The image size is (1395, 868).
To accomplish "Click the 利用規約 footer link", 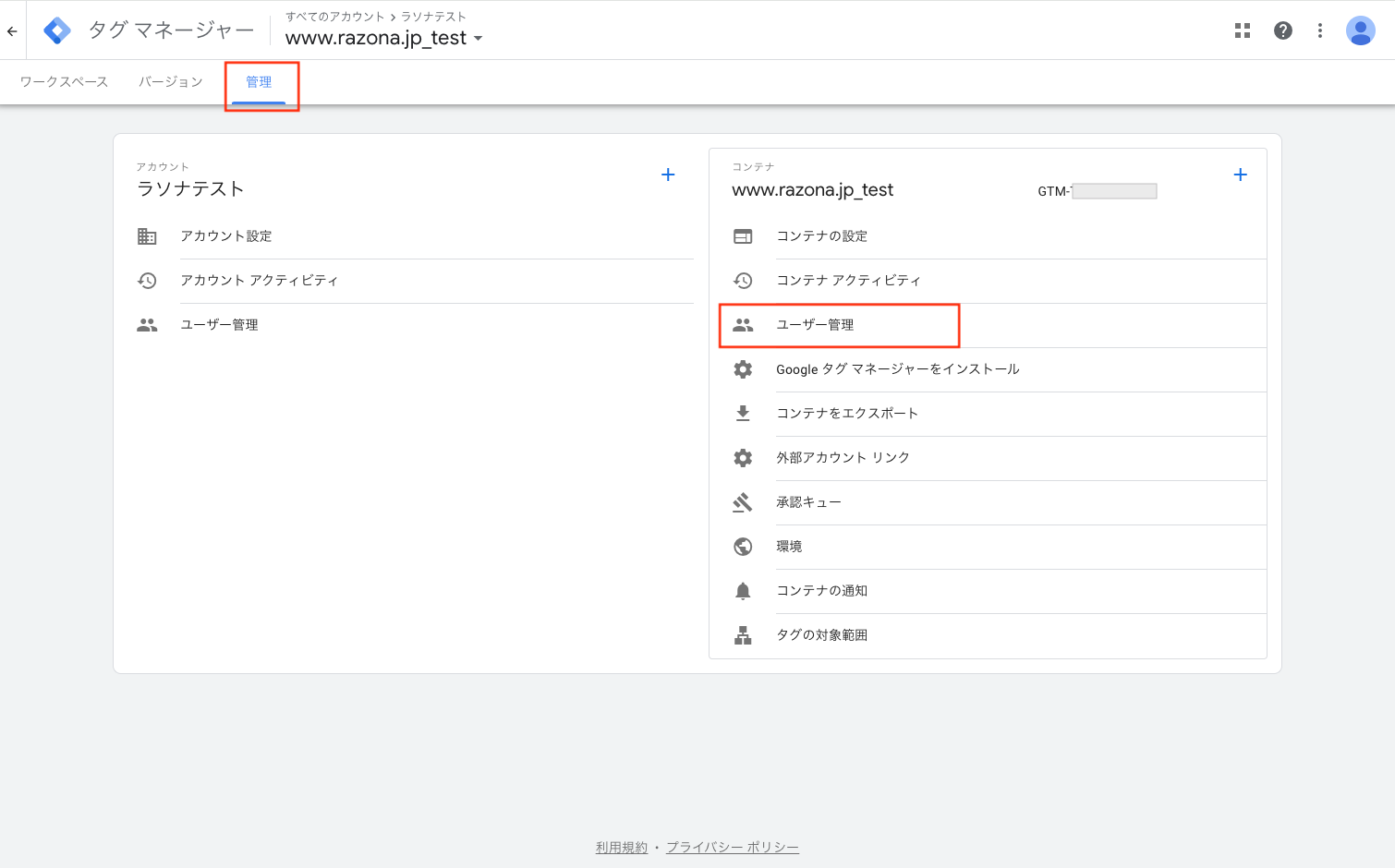I will pyautogui.click(x=622, y=847).
